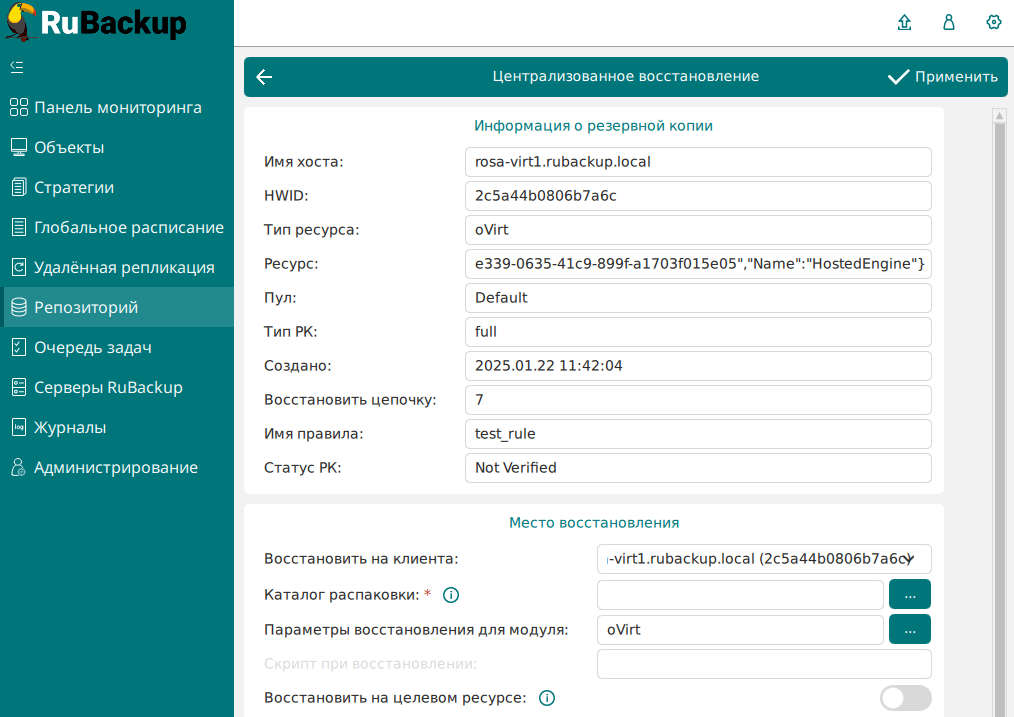The height and width of the screenshot is (717, 1014).
Task: Select Глобальное расписание menu item
Action: (128, 227)
